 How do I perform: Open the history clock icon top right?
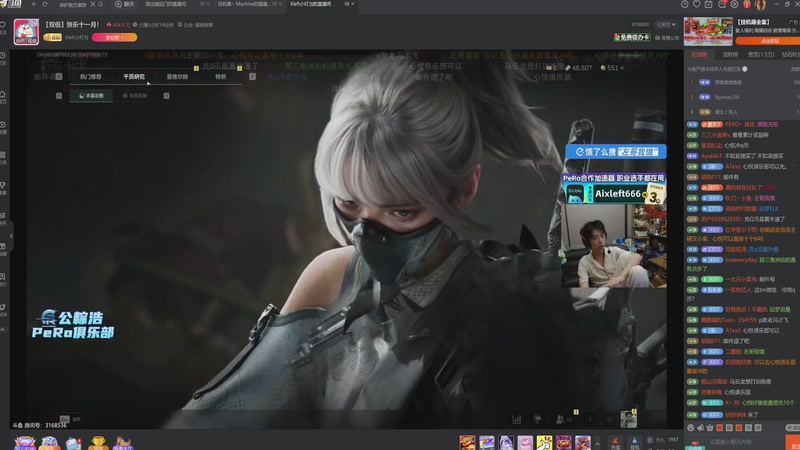685,4
